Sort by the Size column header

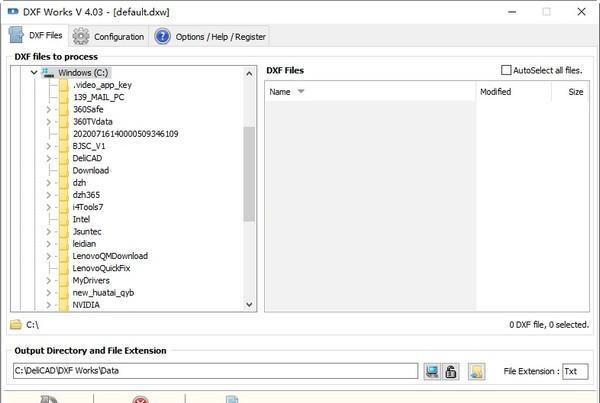(x=571, y=92)
